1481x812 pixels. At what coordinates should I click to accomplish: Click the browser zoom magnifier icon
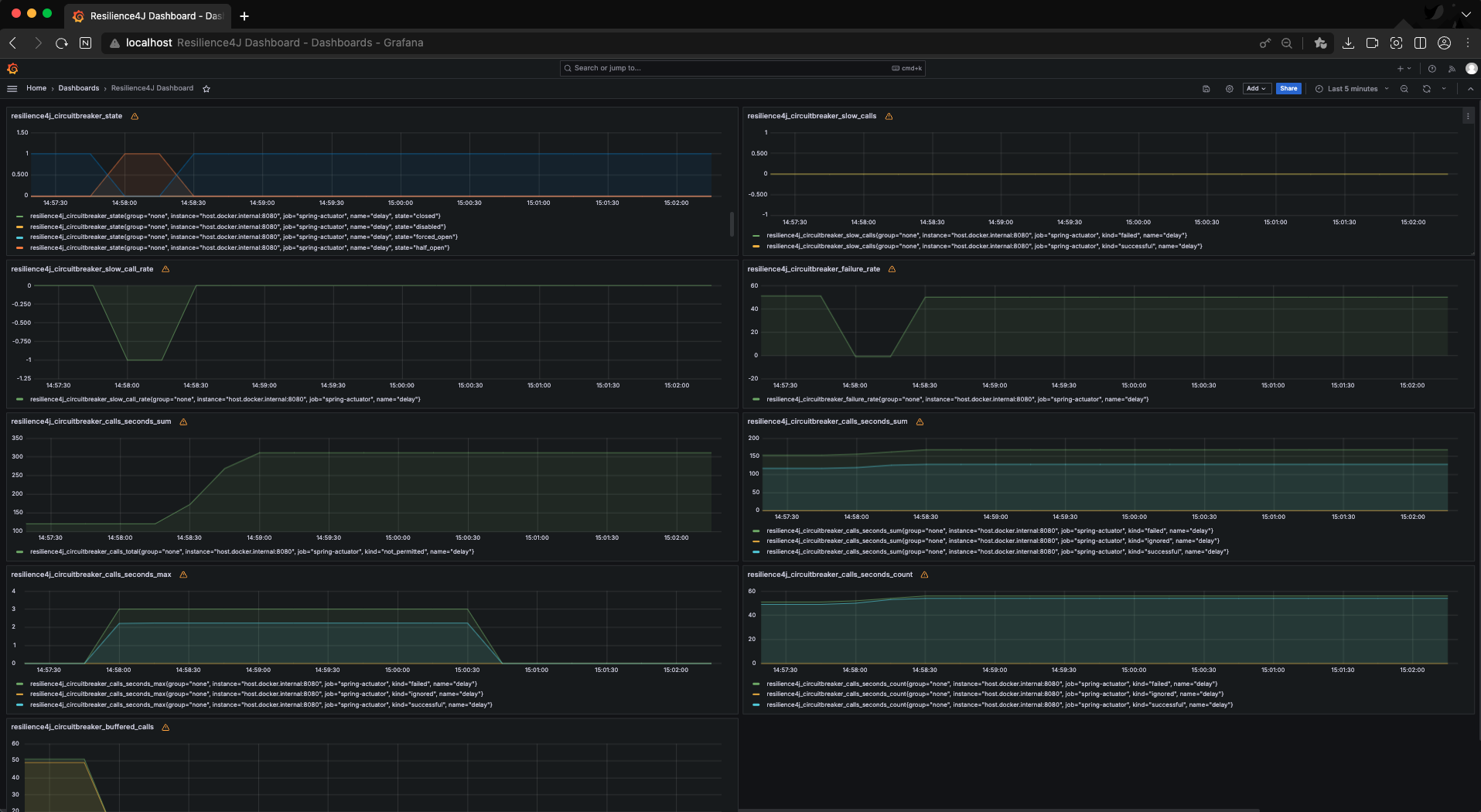click(x=1287, y=43)
